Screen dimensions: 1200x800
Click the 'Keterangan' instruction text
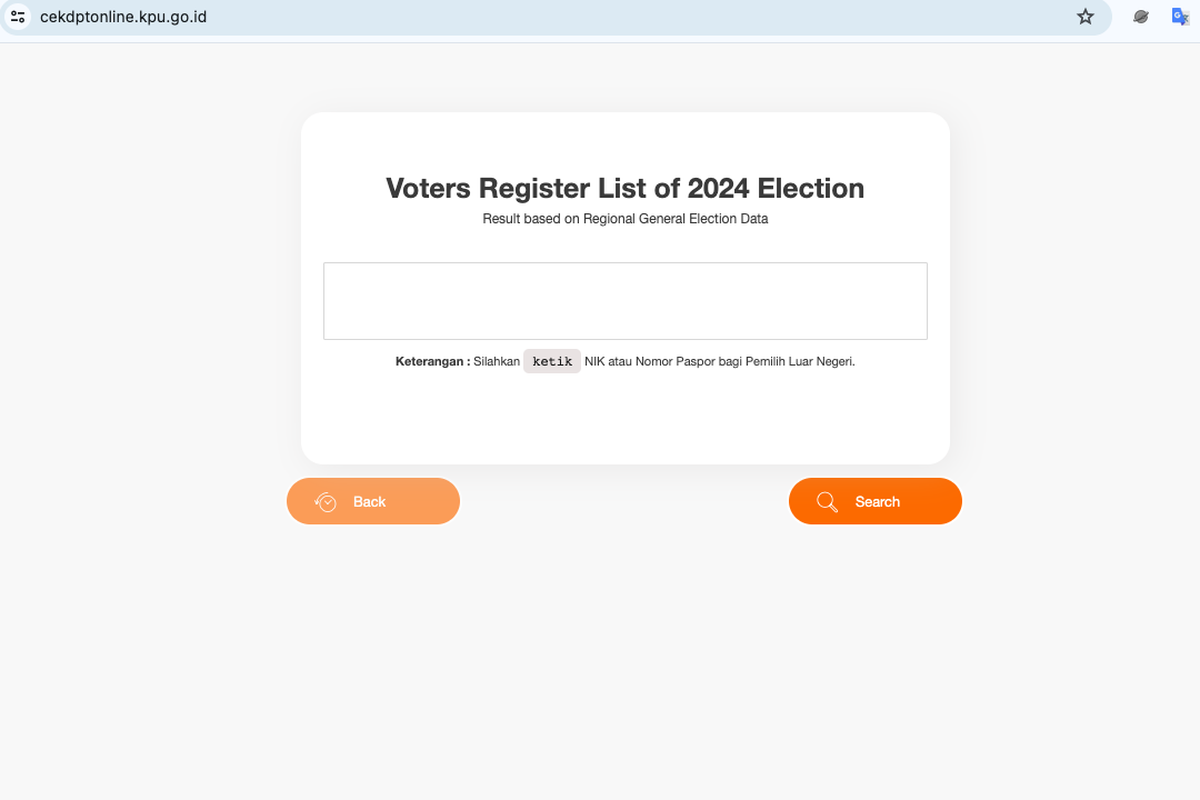(x=625, y=361)
